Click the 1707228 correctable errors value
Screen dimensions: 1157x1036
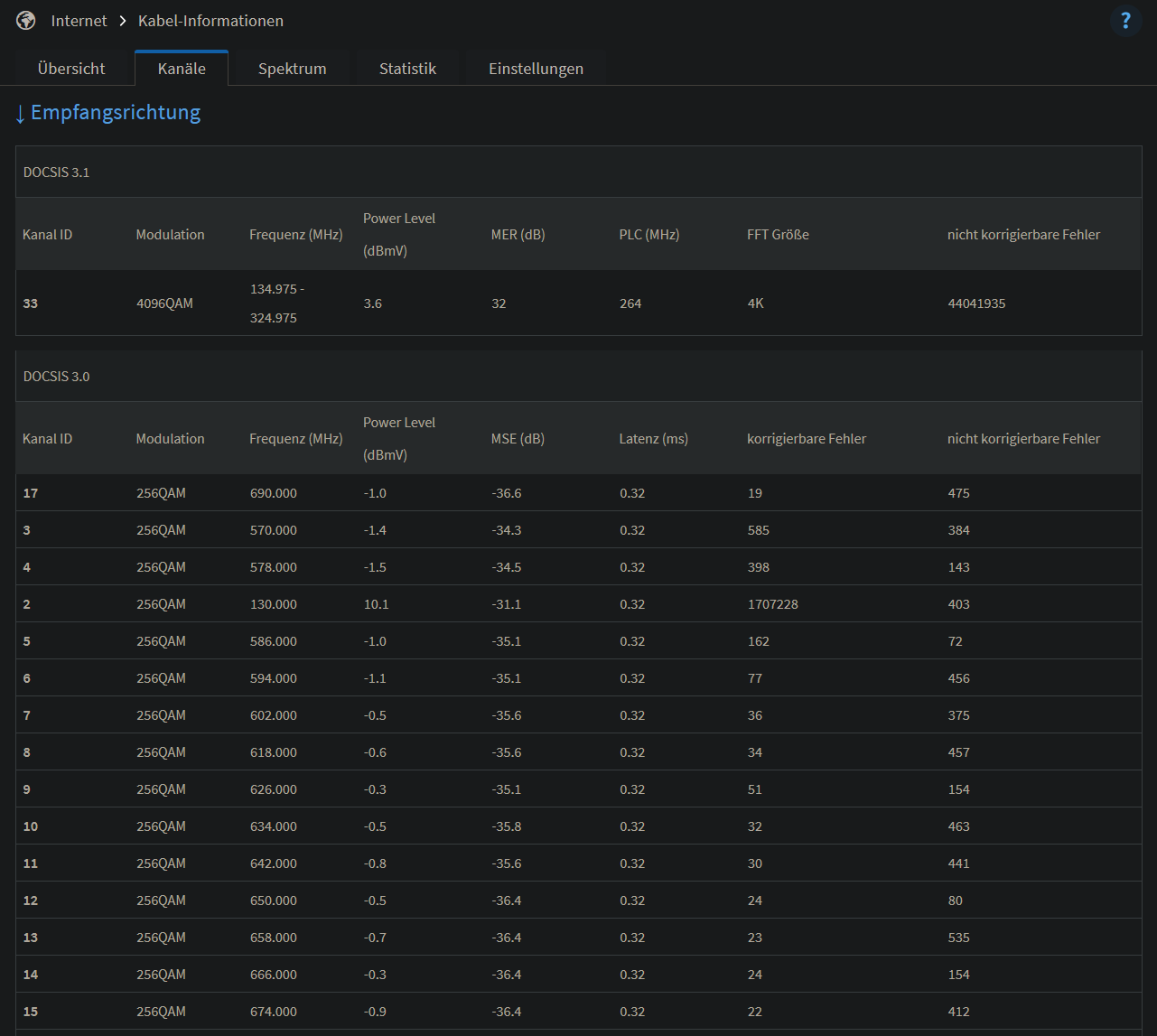773,604
